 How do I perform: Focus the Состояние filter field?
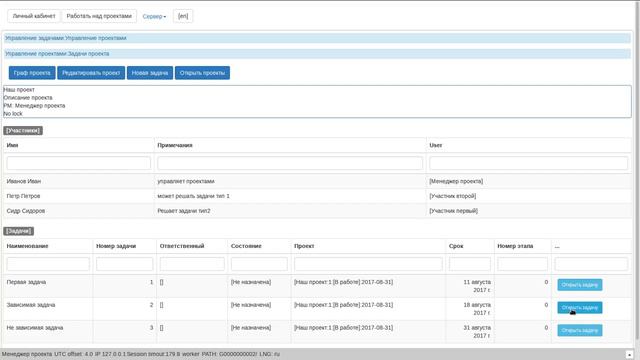[259, 264]
